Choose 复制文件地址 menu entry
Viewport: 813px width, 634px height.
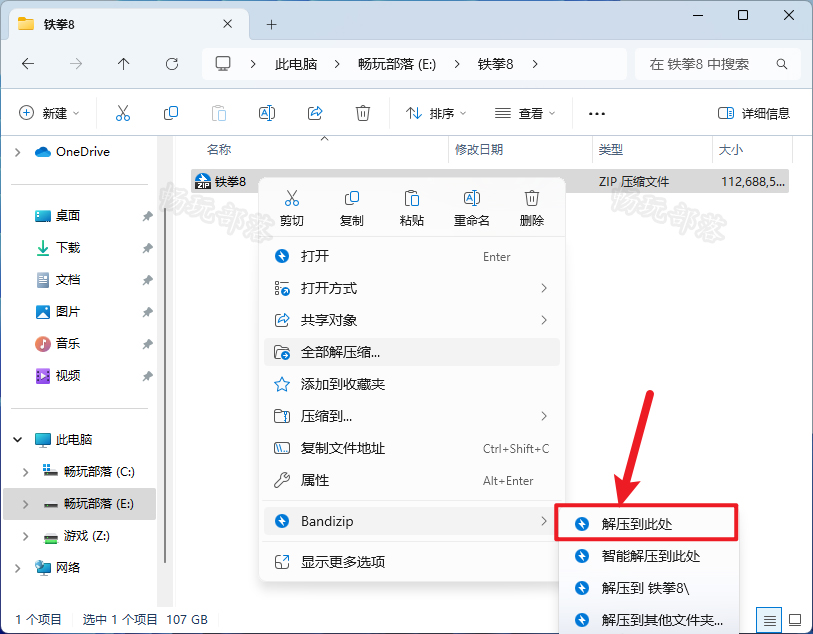tap(412, 448)
